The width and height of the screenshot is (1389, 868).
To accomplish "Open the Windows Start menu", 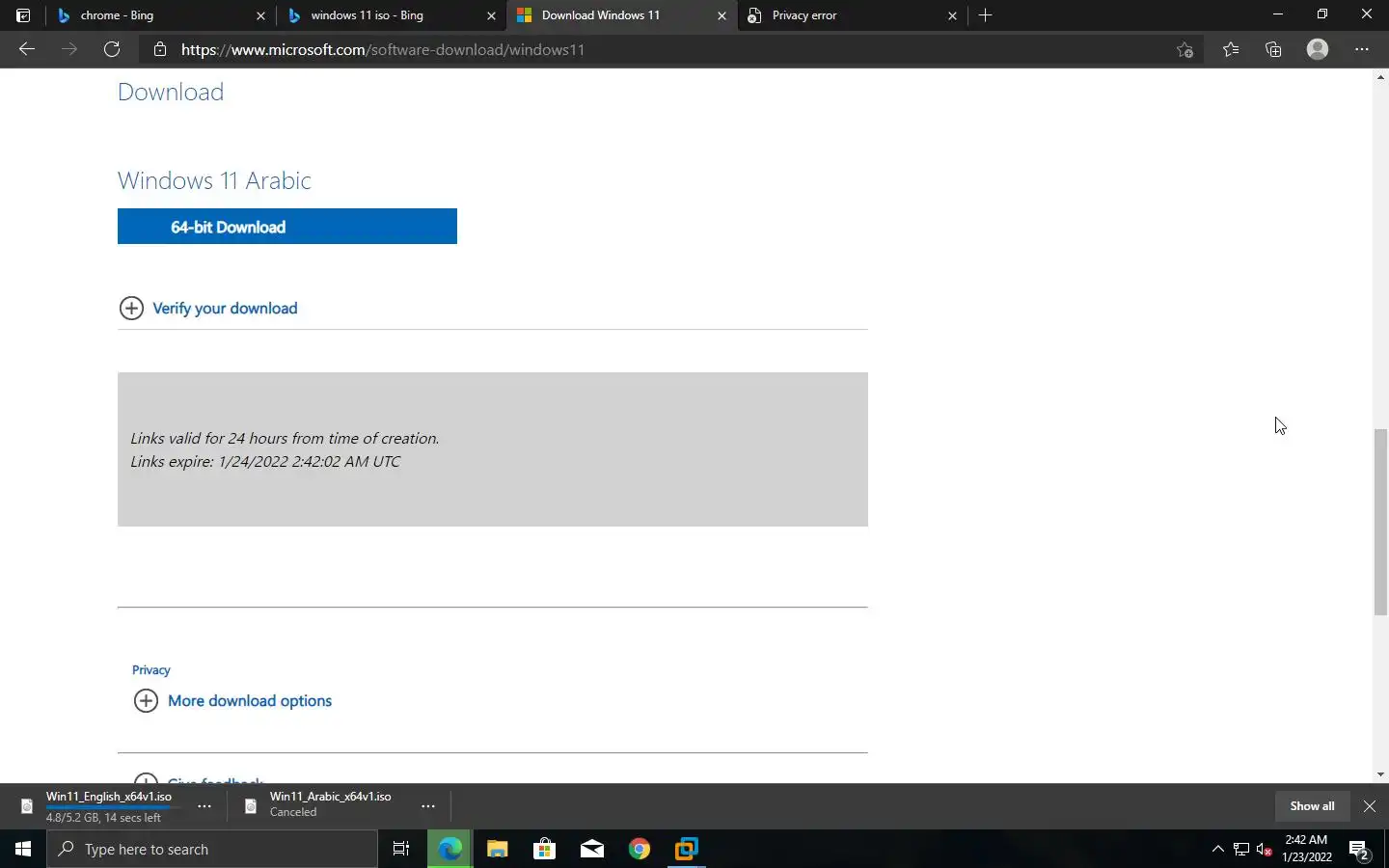I will pos(23,849).
